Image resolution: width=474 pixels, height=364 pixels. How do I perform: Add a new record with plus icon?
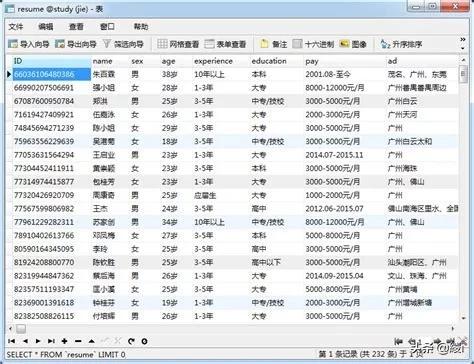click(64, 341)
